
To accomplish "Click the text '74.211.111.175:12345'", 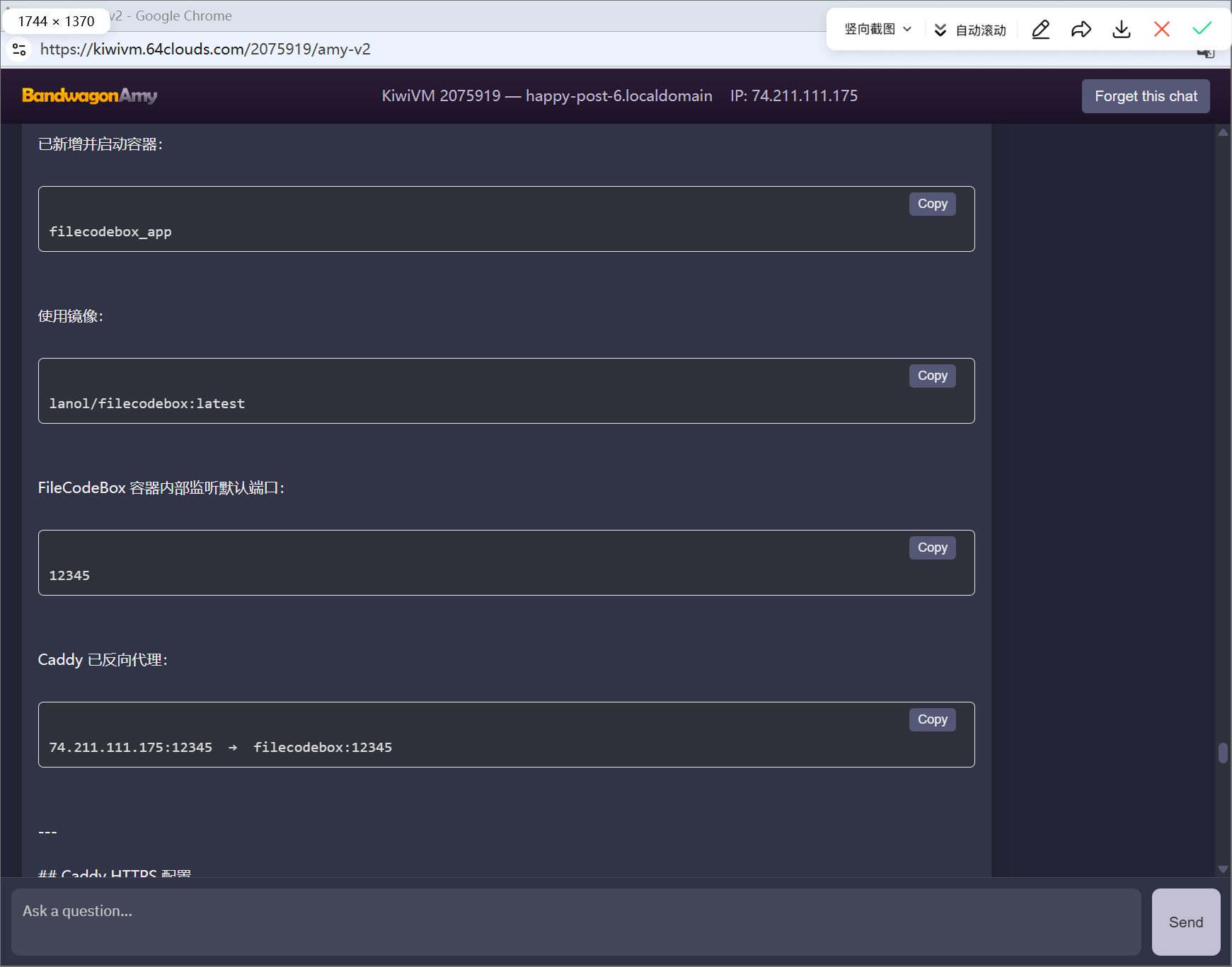I will 131,748.
